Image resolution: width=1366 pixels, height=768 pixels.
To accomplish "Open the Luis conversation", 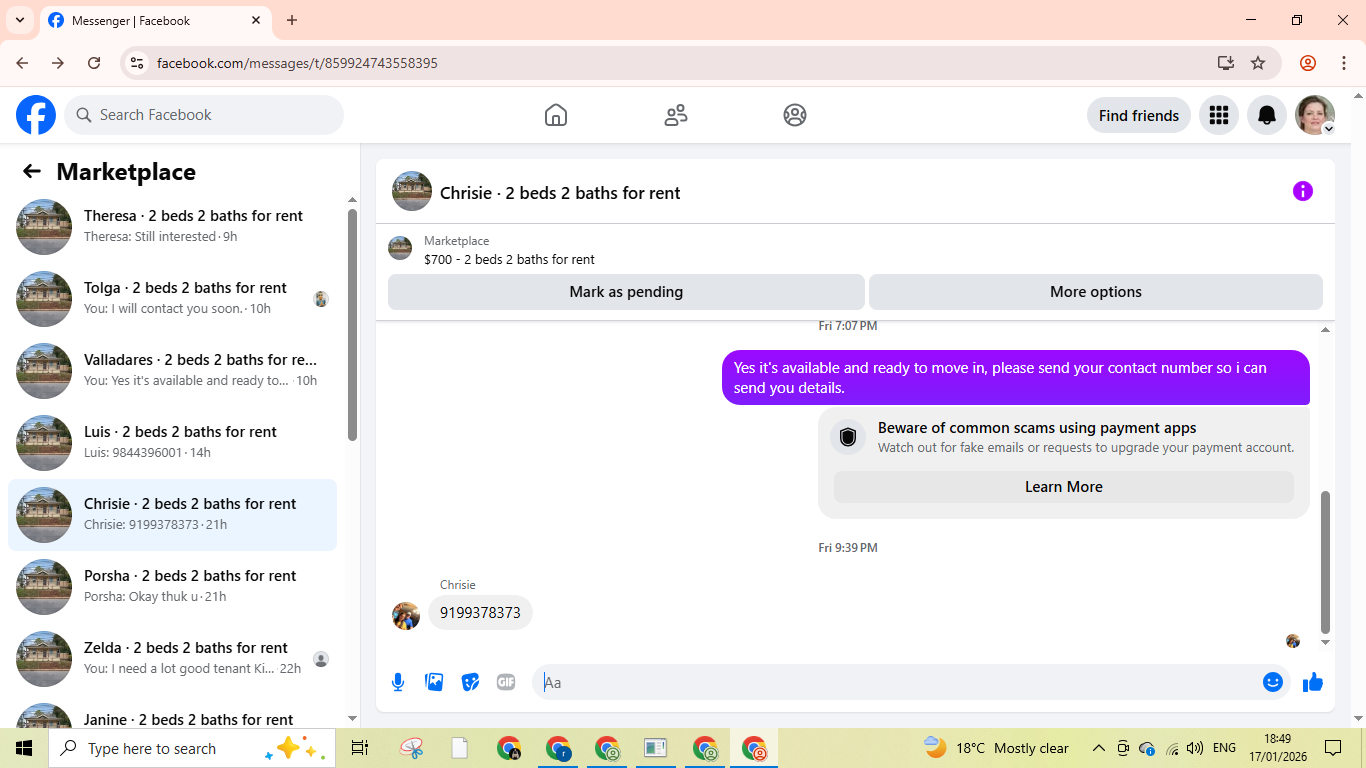I will point(173,443).
